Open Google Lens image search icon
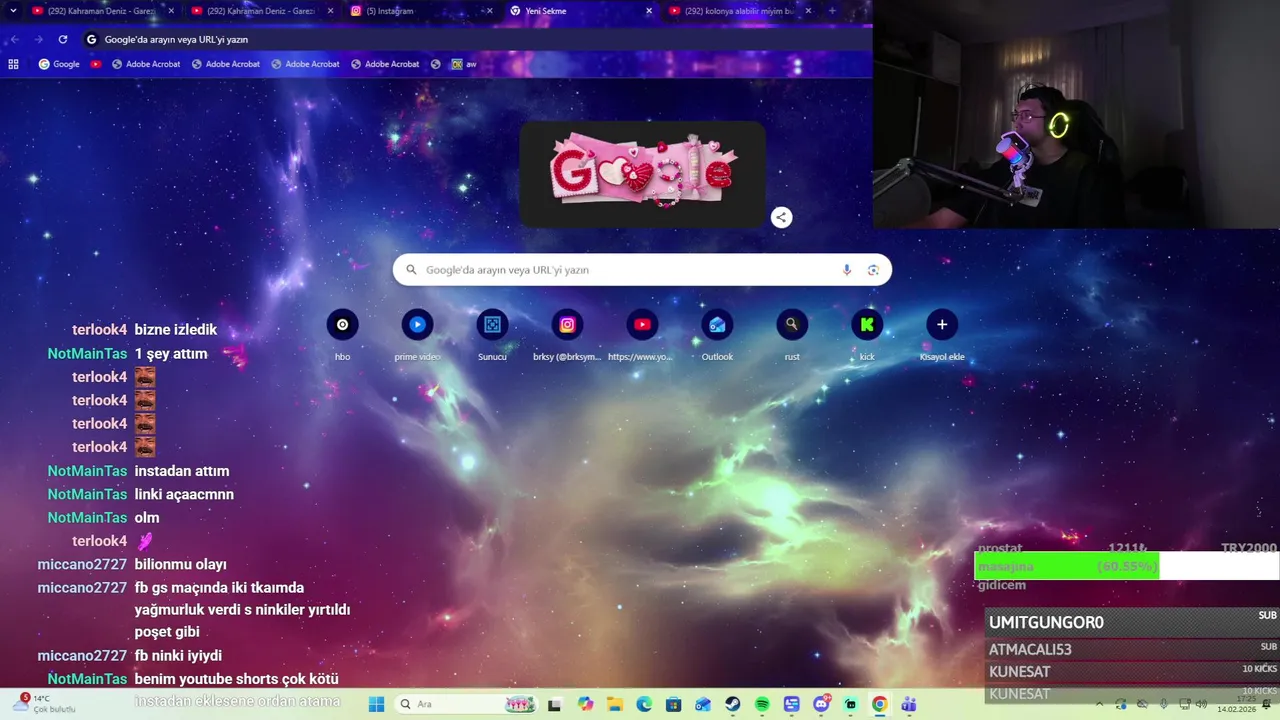The height and width of the screenshot is (720, 1280). [873, 270]
